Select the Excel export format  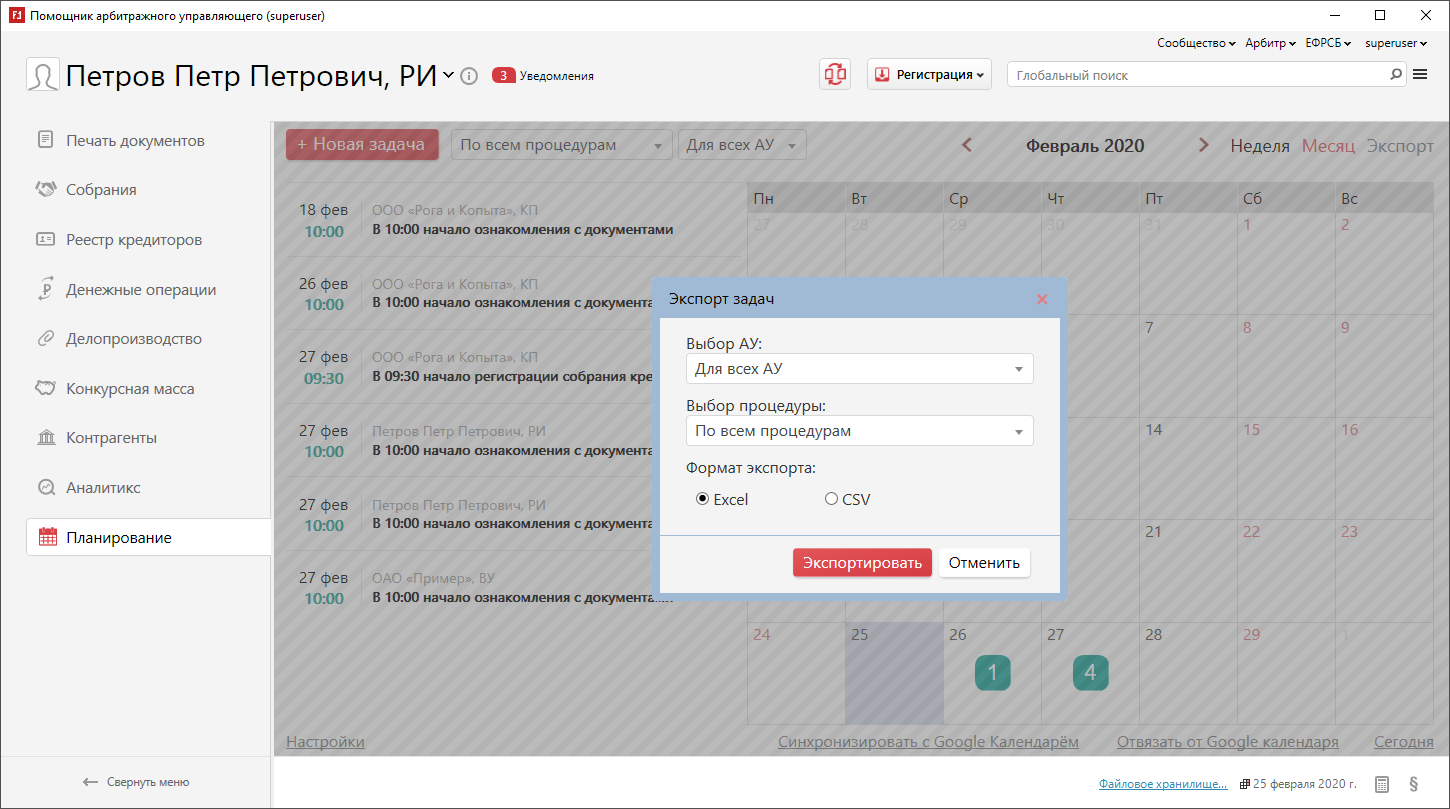[x=703, y=499]
